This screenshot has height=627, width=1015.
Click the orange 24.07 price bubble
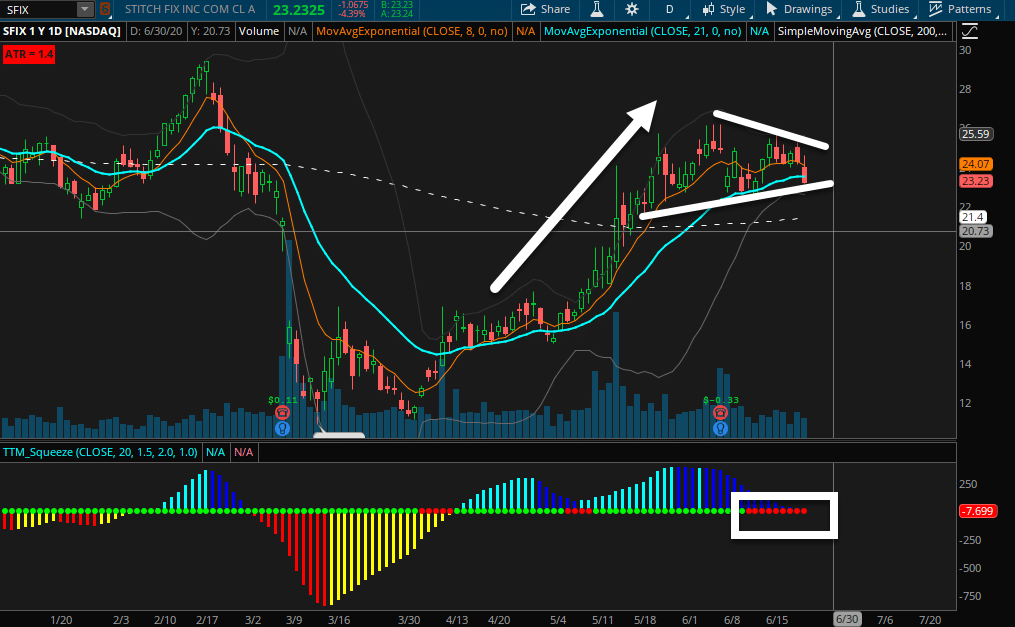pos(976,164)
